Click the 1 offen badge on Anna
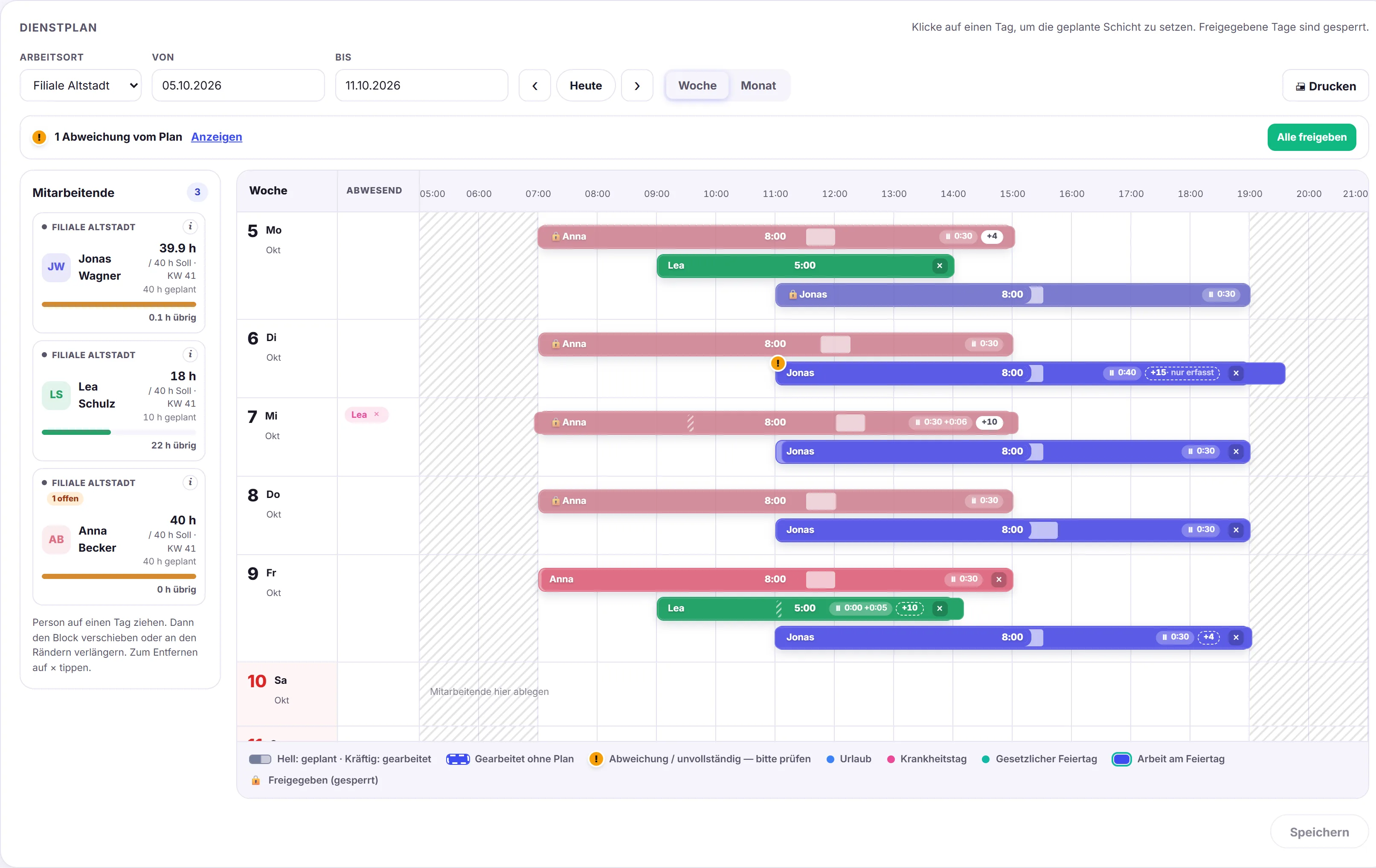This screenshot has height=868, width=1376. point(65,498)
